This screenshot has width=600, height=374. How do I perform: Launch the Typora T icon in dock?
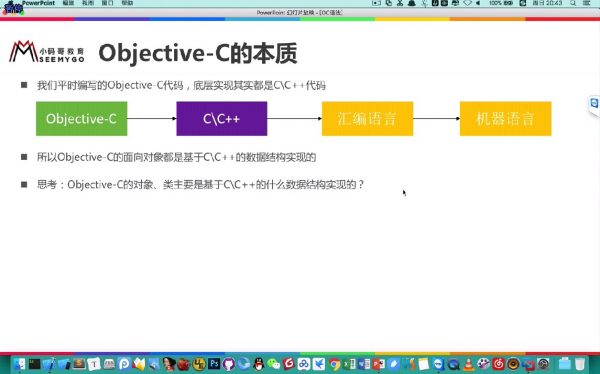click(x=94, y=364)
